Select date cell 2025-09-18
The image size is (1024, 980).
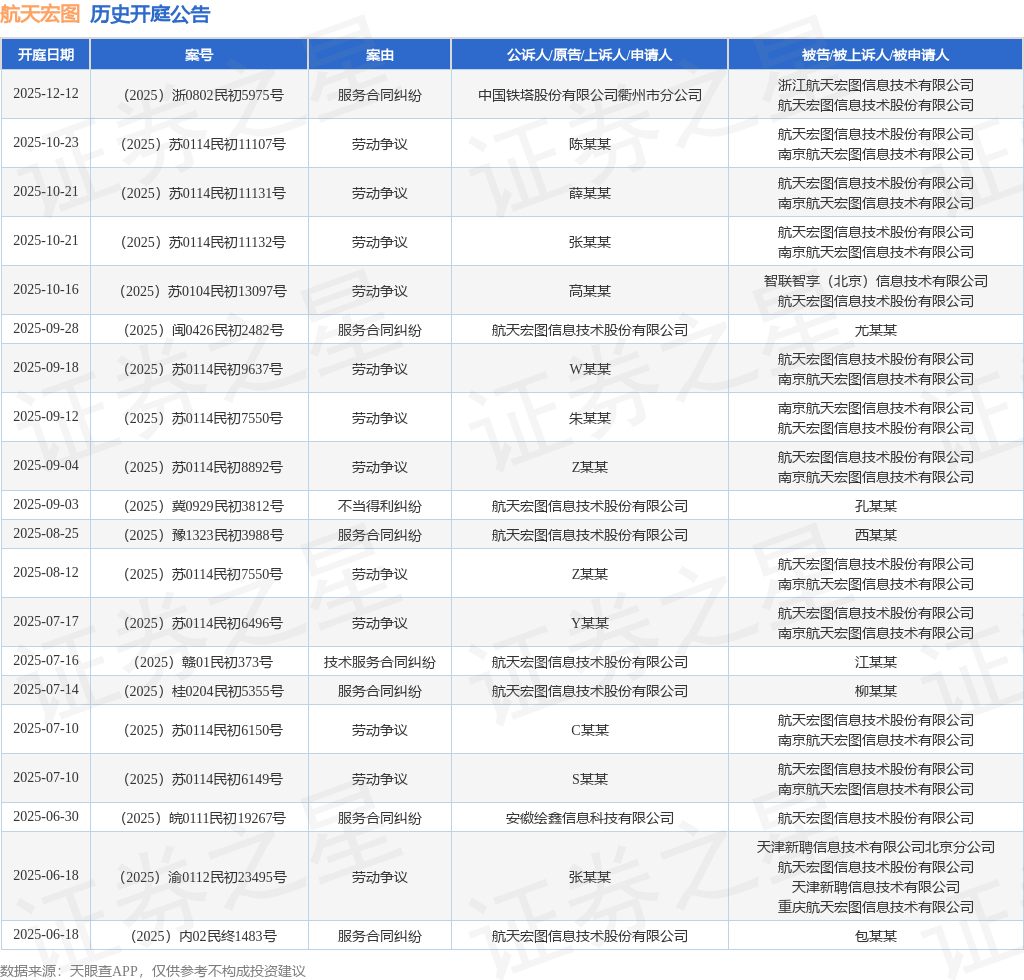coord(46,368)
